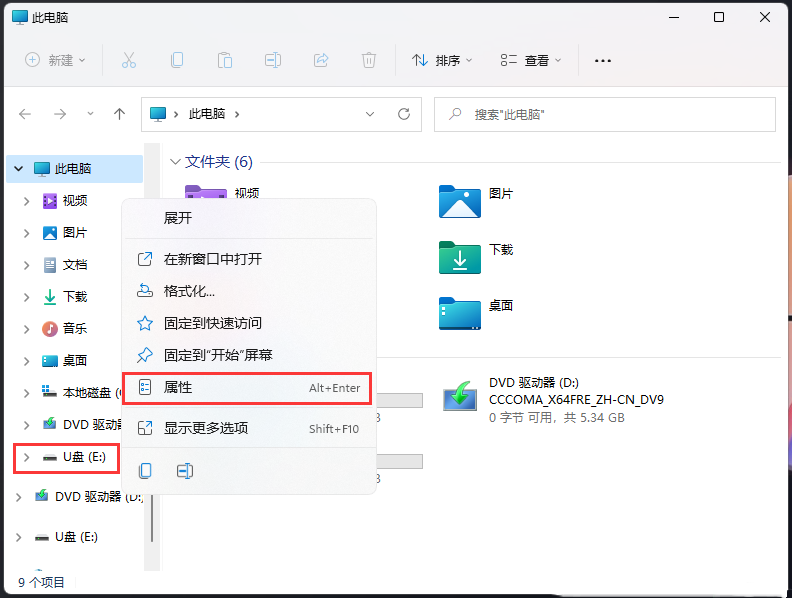Click the Copy icon in toolbar

(x=177, y=60)
